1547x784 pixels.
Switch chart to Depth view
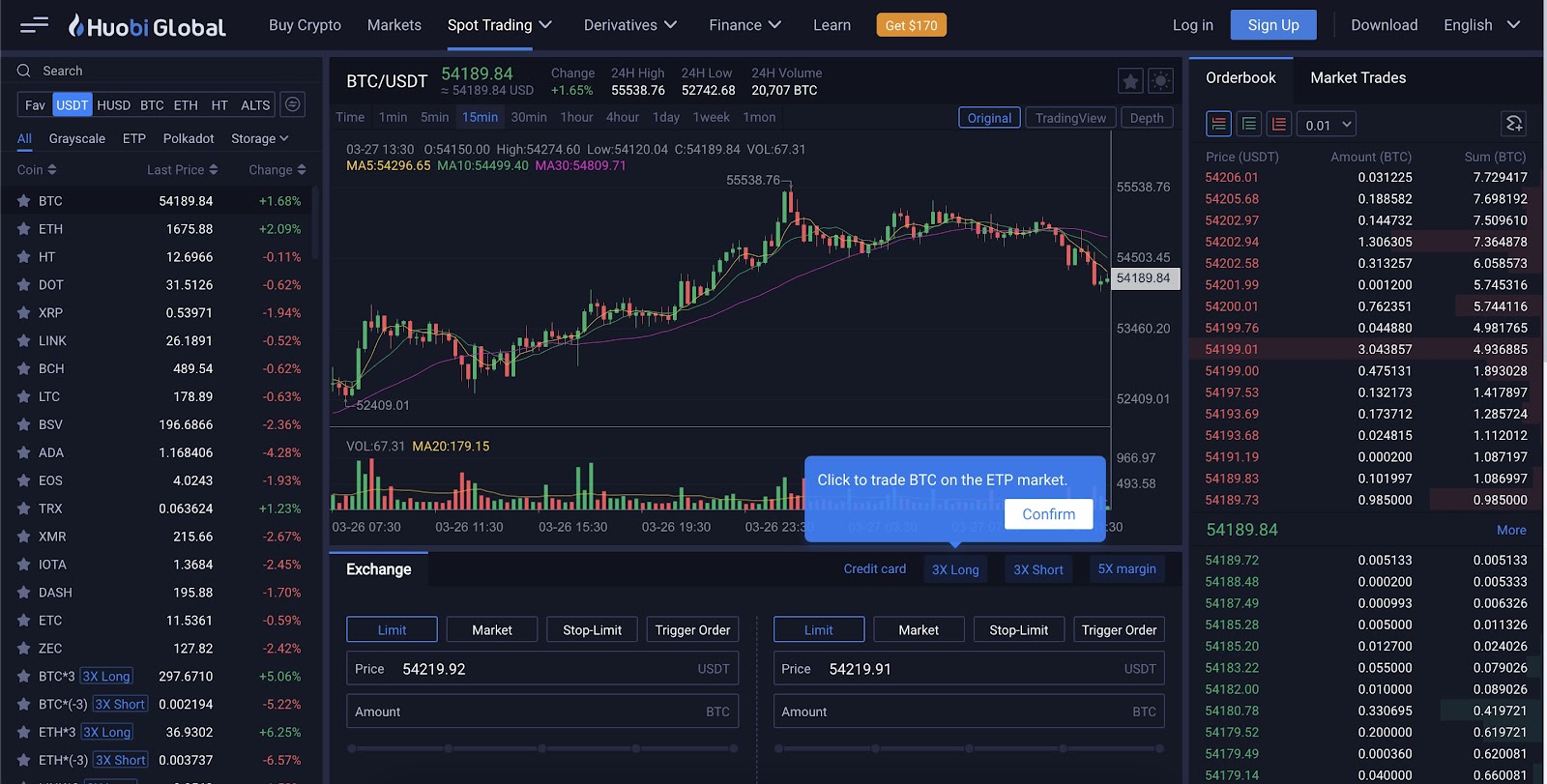(1147, 118)
